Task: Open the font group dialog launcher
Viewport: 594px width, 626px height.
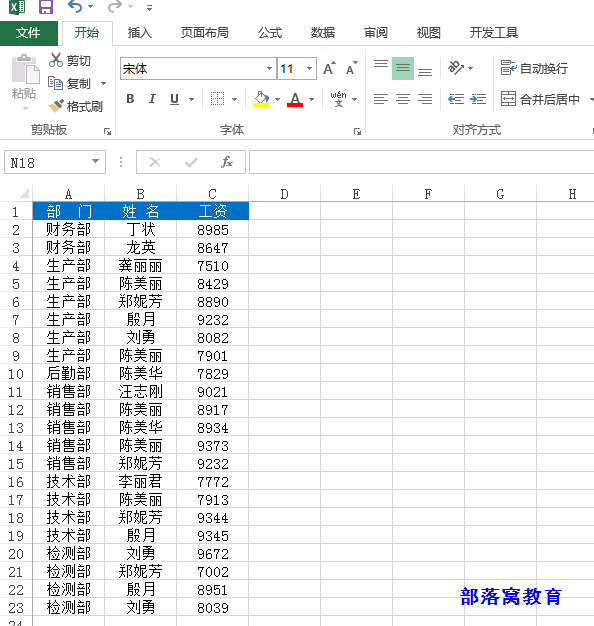Action: click(x=357, y=131)
